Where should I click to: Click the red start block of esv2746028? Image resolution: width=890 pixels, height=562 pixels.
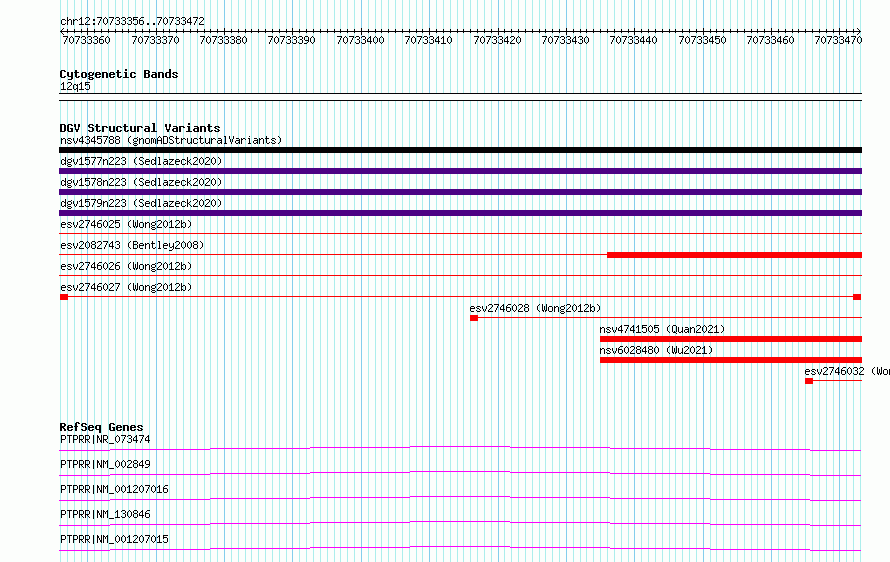[x=474, y=318]
